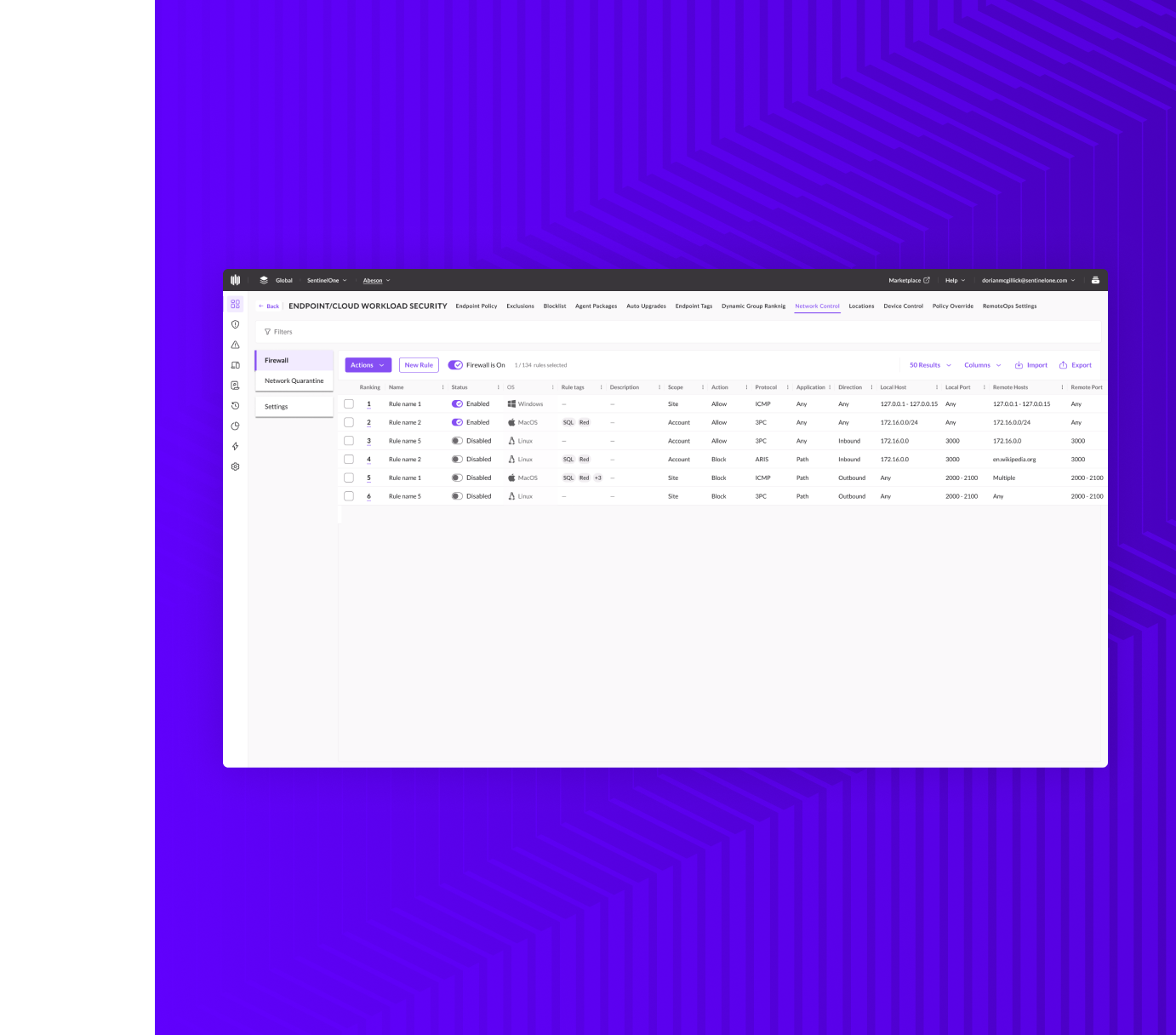Image resolution: width=1176 pixels, height=1035 pixels.
Task: Open the reports pie chart icon
Action: [x=236, y=426]
